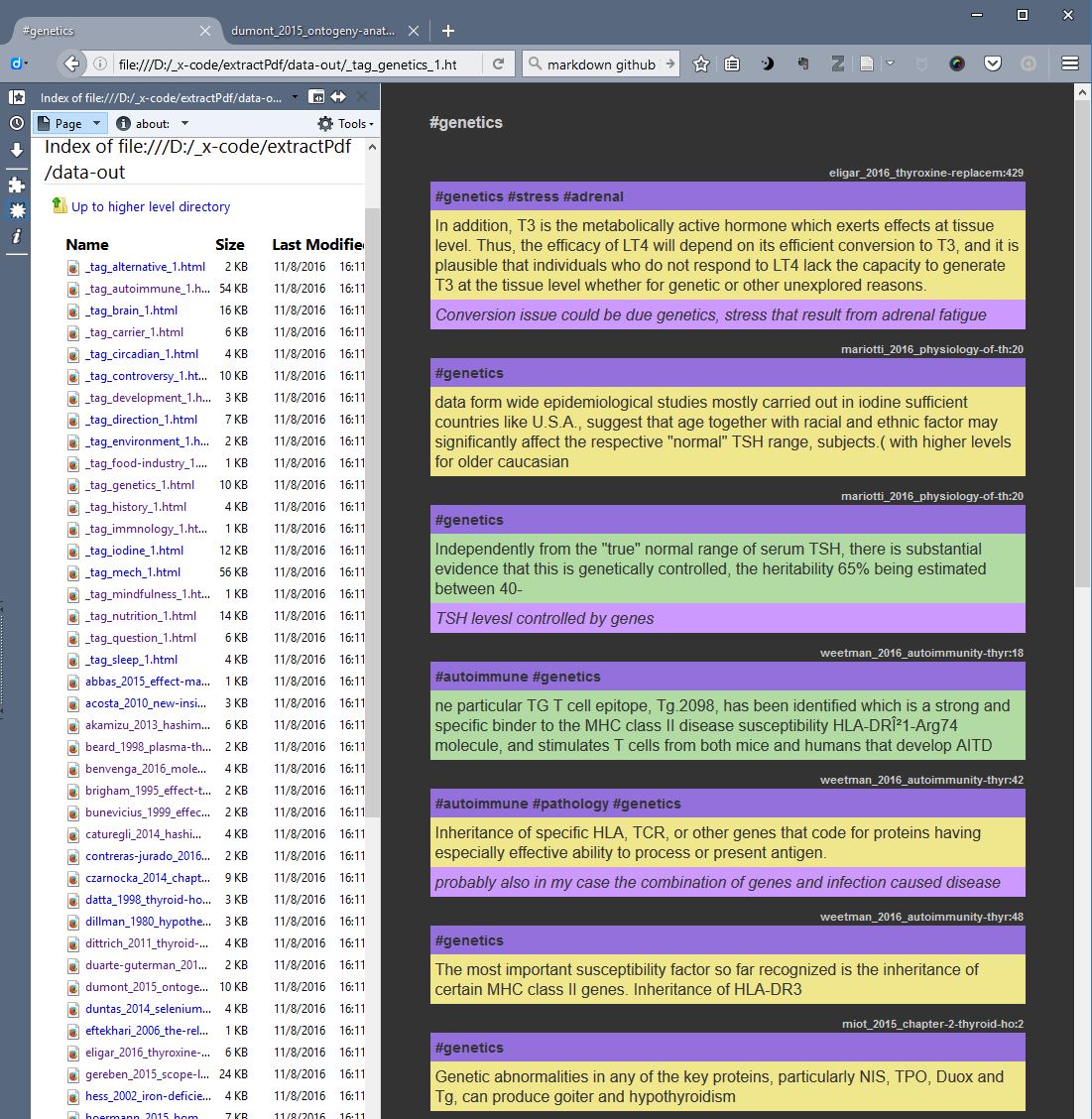The width and height of the screenshot is (1092, 1119).
Task: Click note 'TSH levesl controlled by genes'
Action: pos(544,619)
